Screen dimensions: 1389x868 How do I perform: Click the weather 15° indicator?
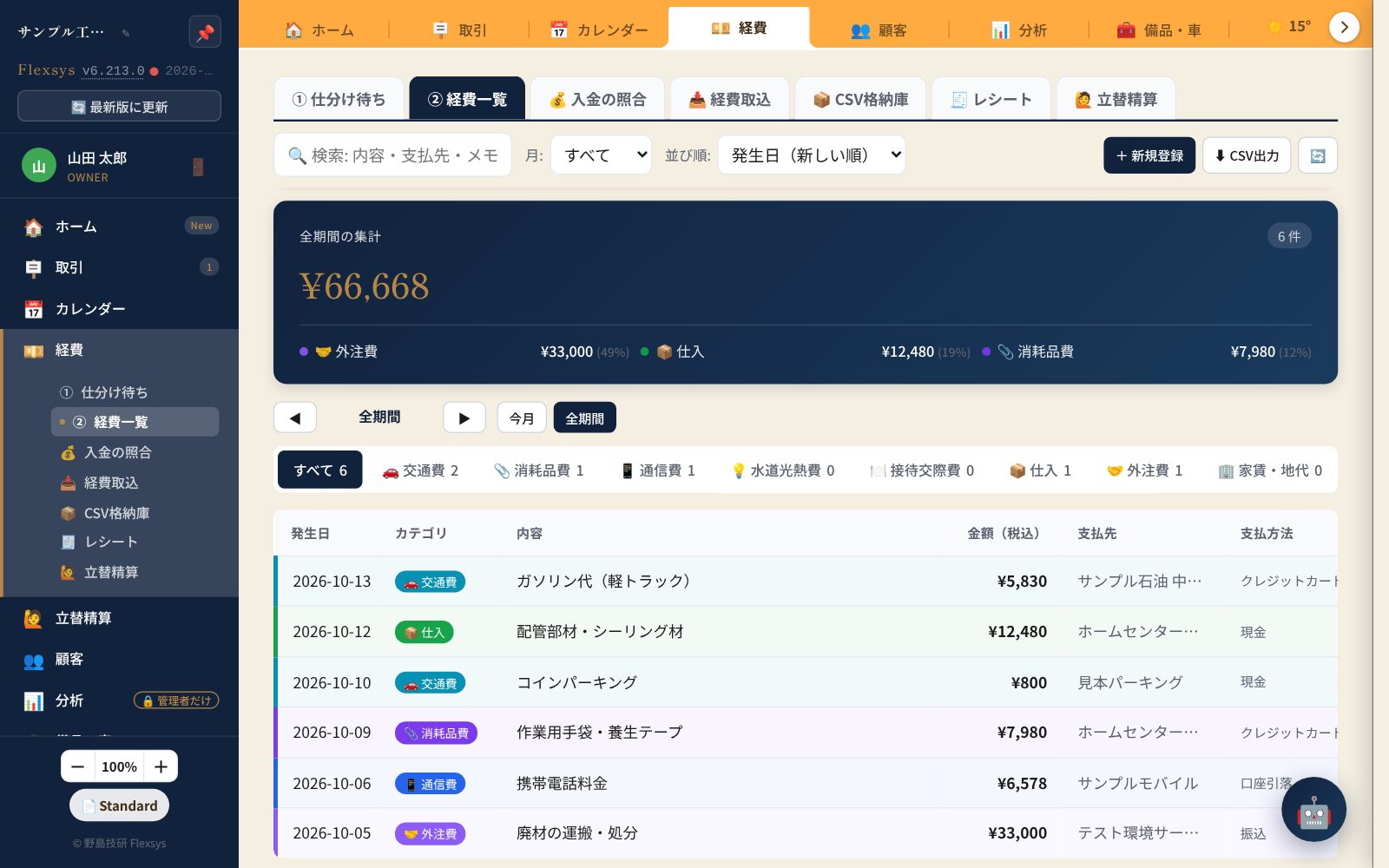click(x=1289, y=27)
